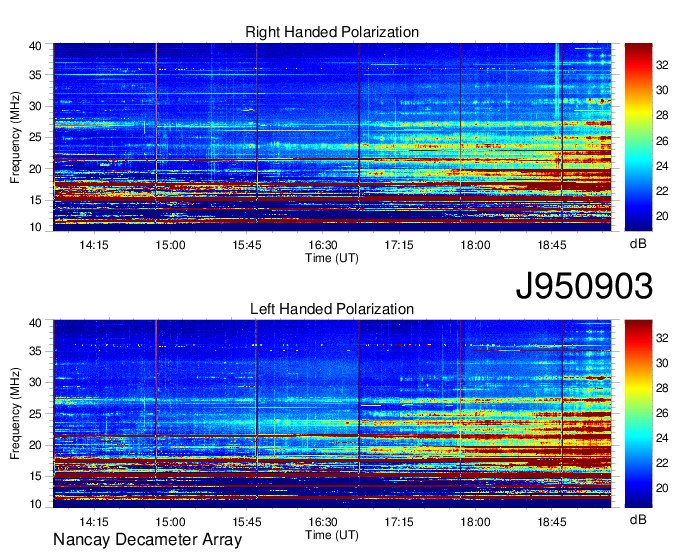The image size is (680, 552).
Task: Click "Time (UT)" label under Right Handed plot
Action: tap(332, 258)
